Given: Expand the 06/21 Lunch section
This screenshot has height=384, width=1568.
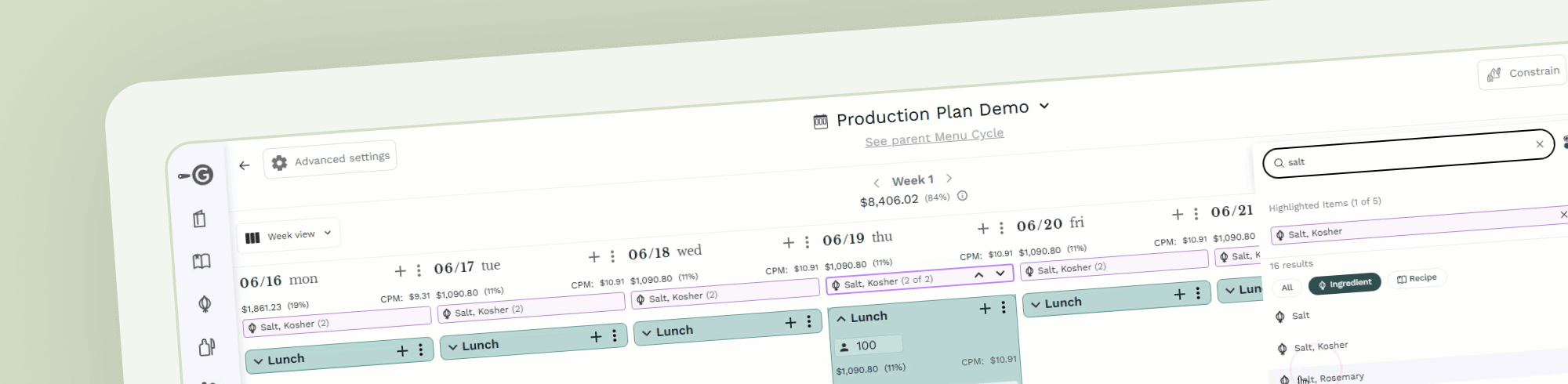Looking at the screenshot, I should tap(1230, 291).
